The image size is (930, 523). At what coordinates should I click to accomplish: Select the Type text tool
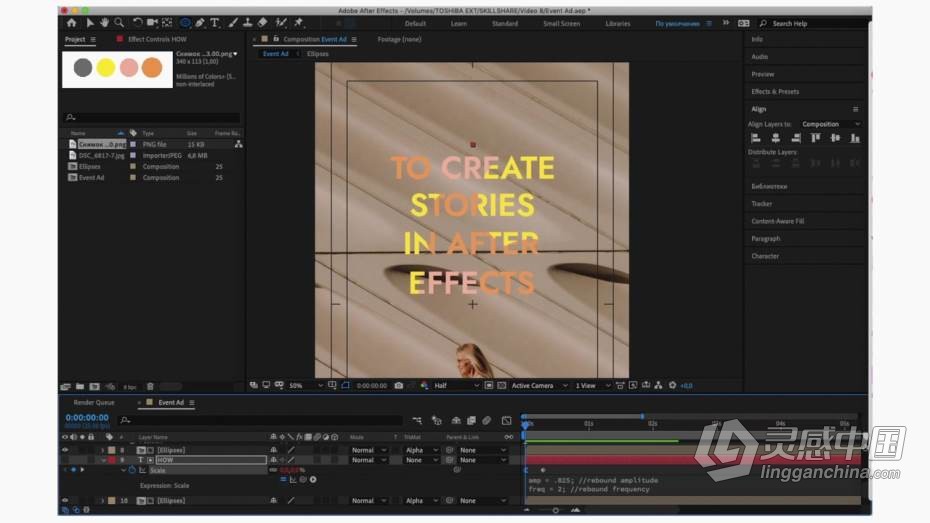214,23
